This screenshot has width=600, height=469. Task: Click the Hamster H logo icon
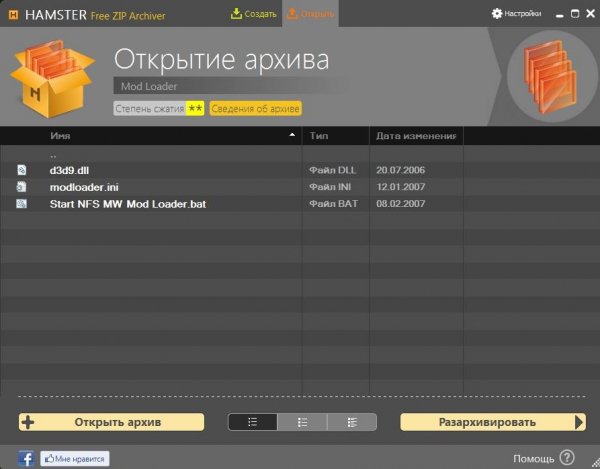click(13, 15)
